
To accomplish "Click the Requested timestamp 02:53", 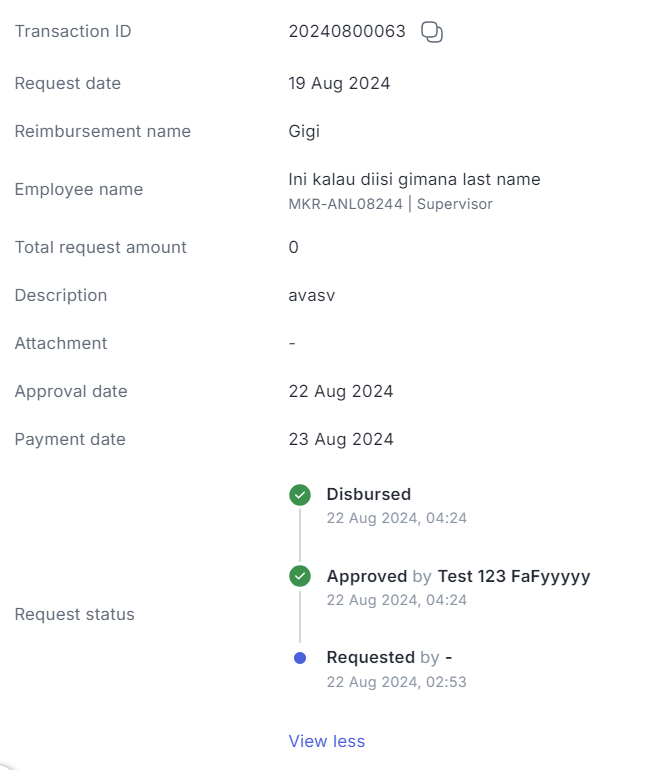I will pos(397,682).
